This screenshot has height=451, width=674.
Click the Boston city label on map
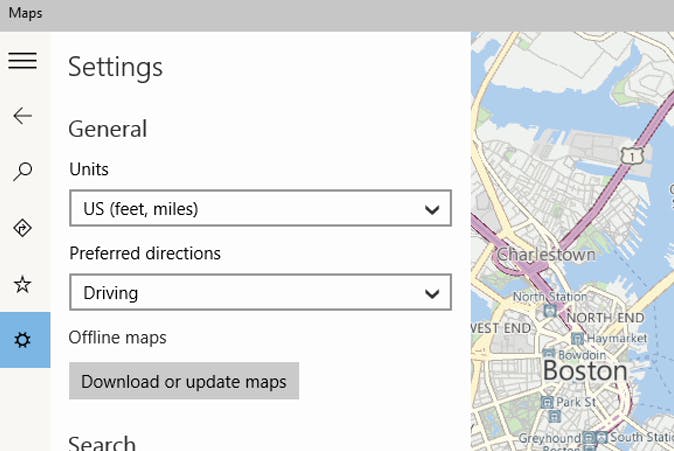coord(585,371)
